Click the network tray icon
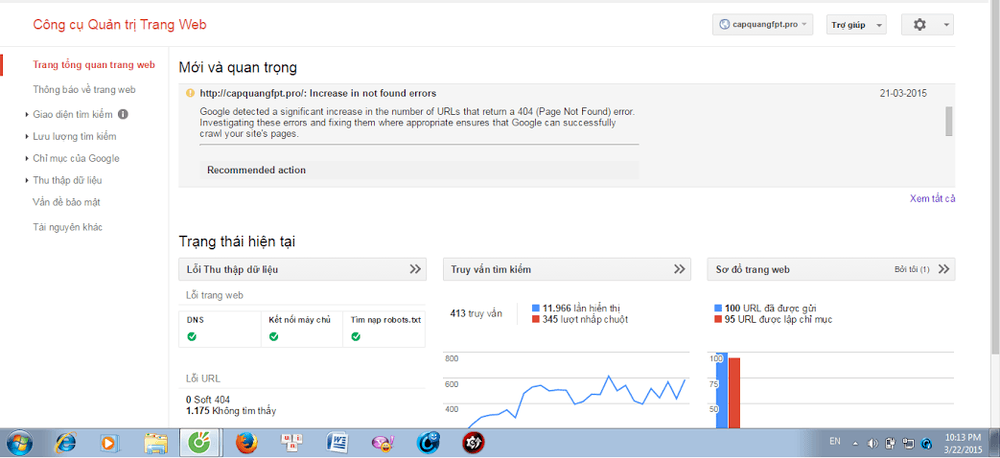 click(909, 443)
